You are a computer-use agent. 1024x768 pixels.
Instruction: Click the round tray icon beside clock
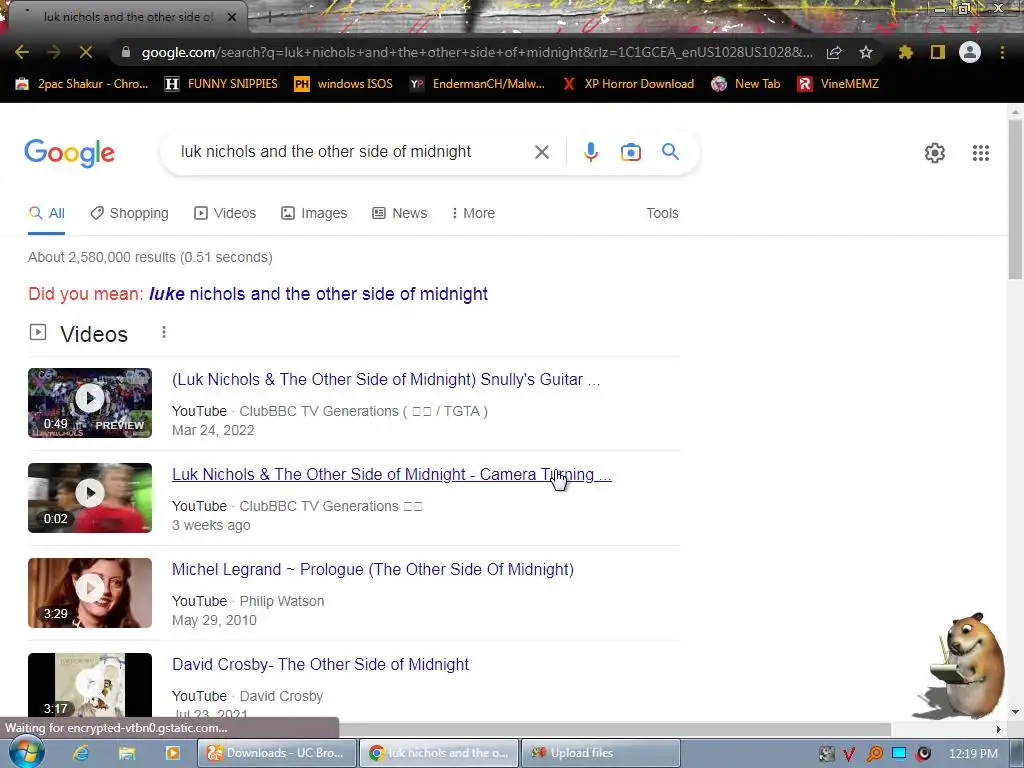tap(923, 754)
